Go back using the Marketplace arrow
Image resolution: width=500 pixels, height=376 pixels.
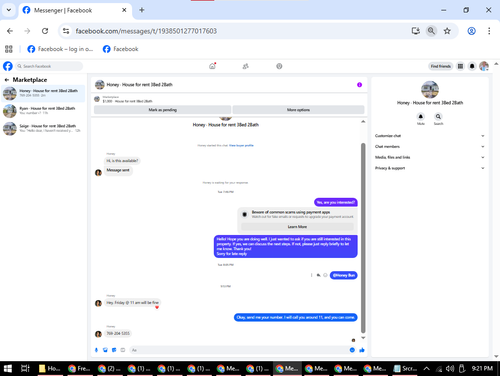6,80
